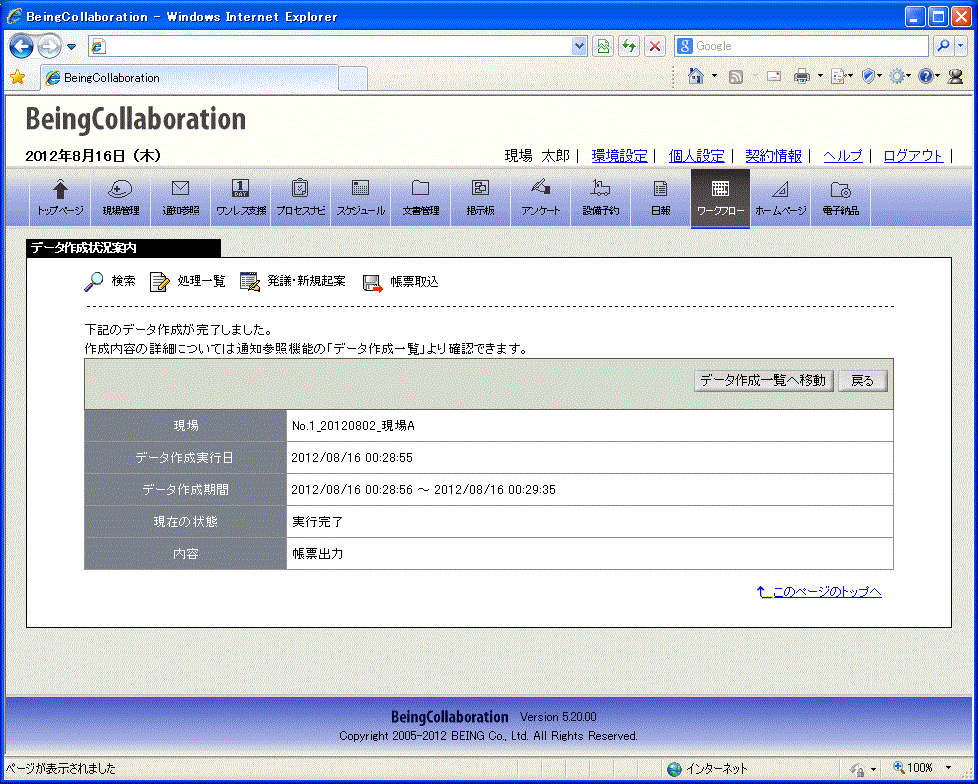
Task: Go to トップページ in navigation bar
Action: point(61,198)
